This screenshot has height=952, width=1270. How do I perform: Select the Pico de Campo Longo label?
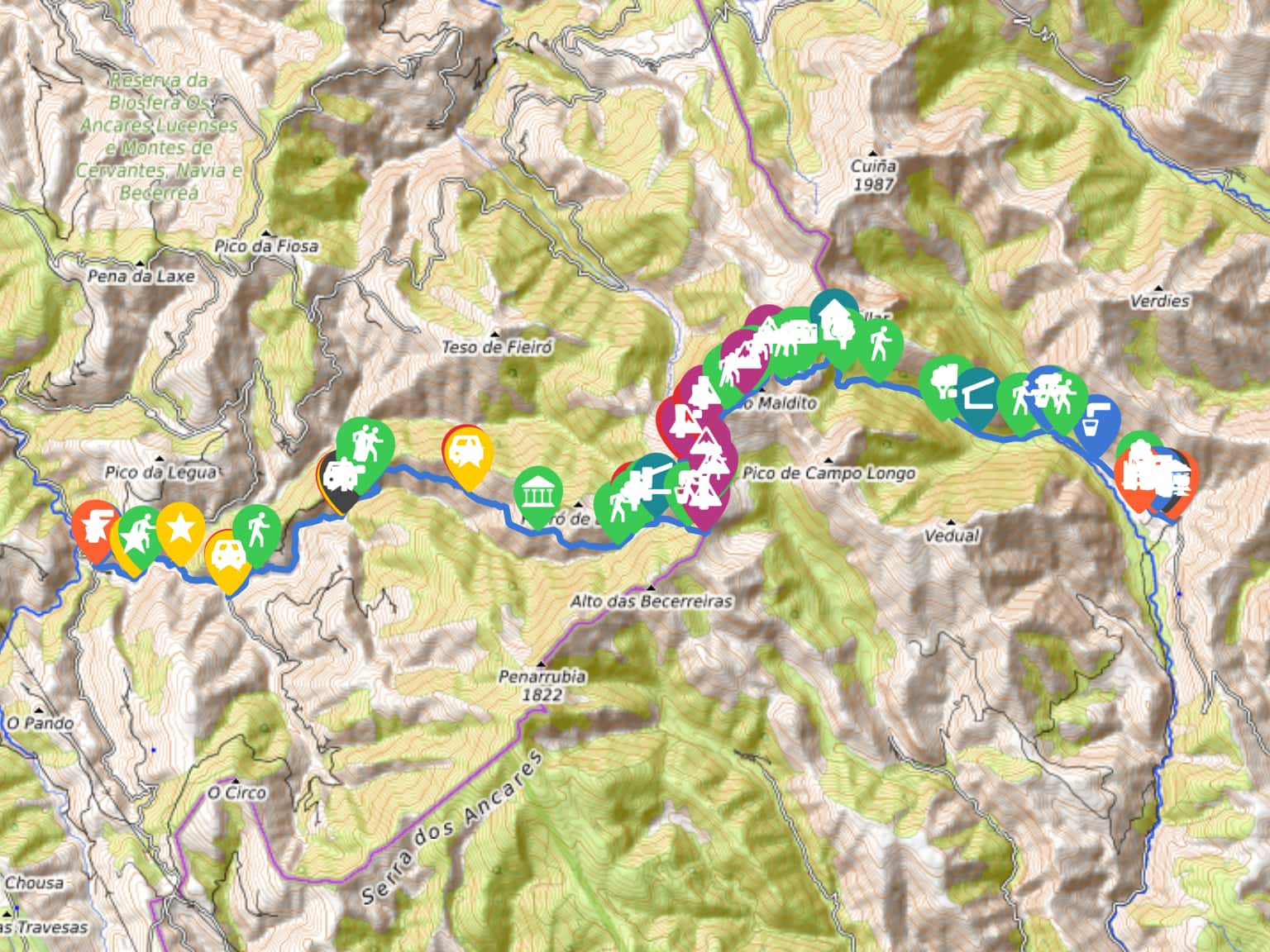[x=828, y=473]
